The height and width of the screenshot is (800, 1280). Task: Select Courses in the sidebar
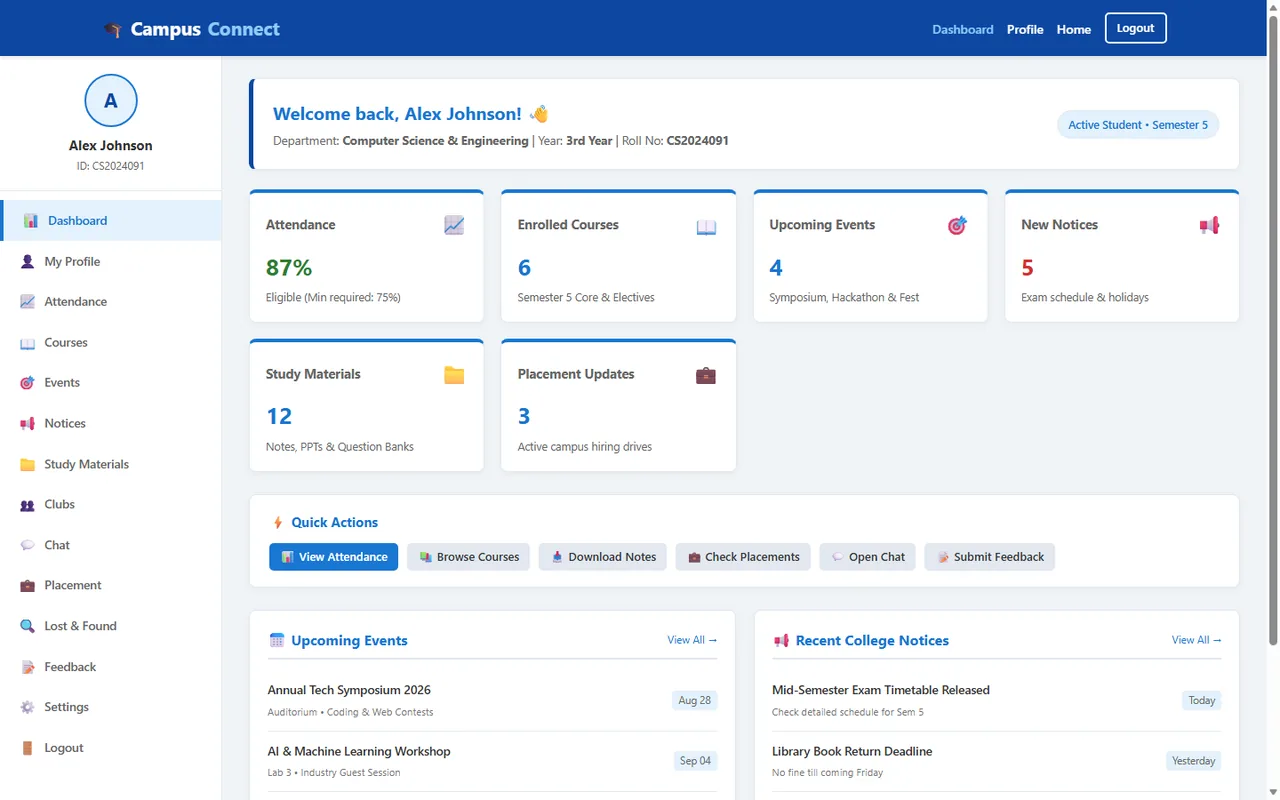pos(111,342)
